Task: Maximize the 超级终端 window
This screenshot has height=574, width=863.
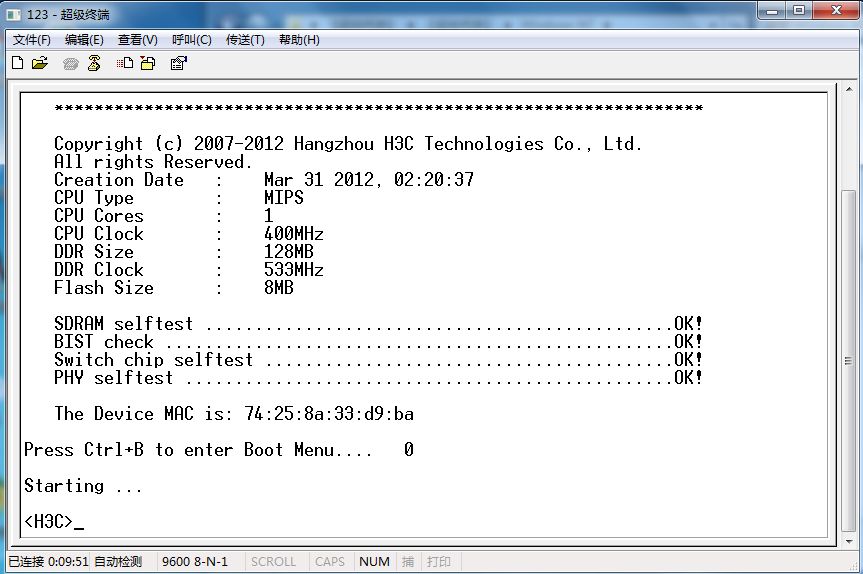Action: [799, 10]
